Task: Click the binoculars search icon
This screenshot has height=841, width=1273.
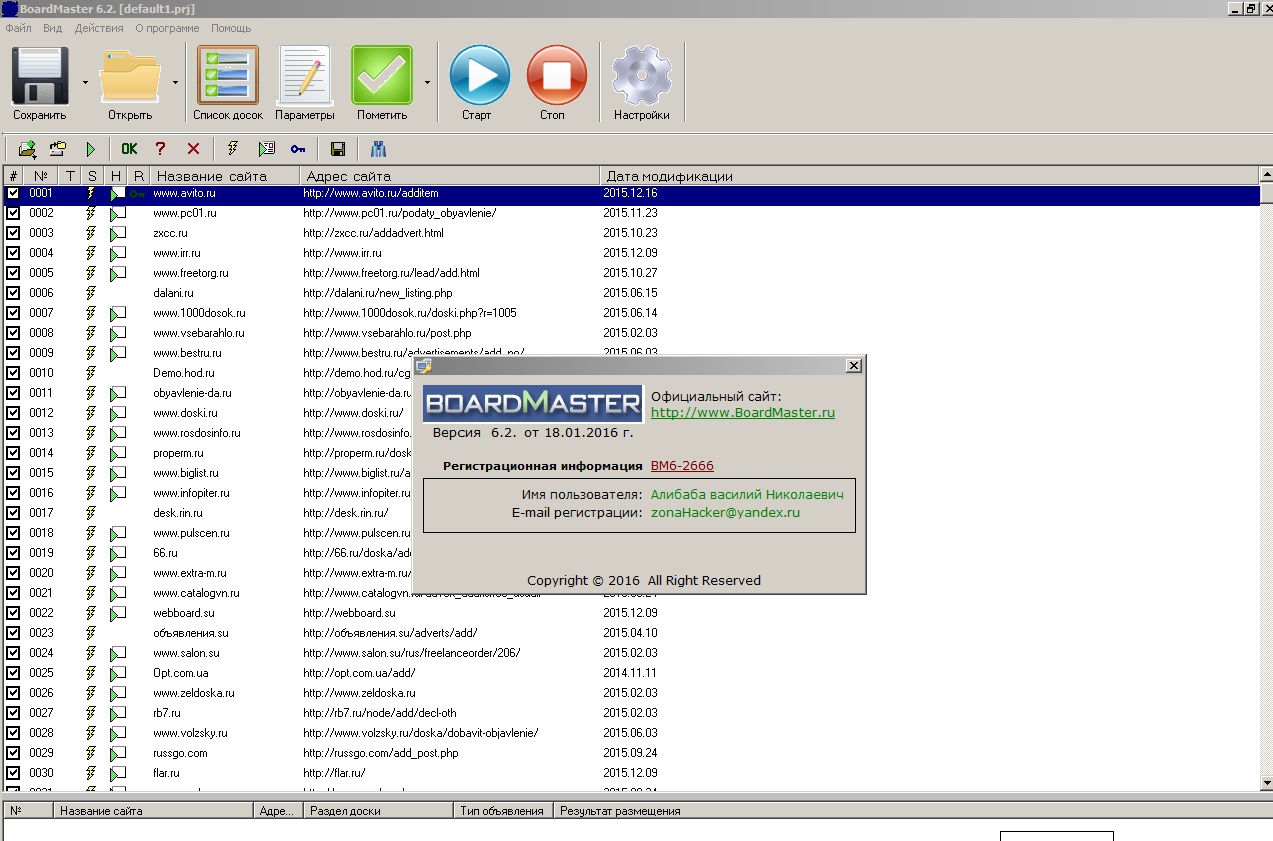Action: click(378, 149)
